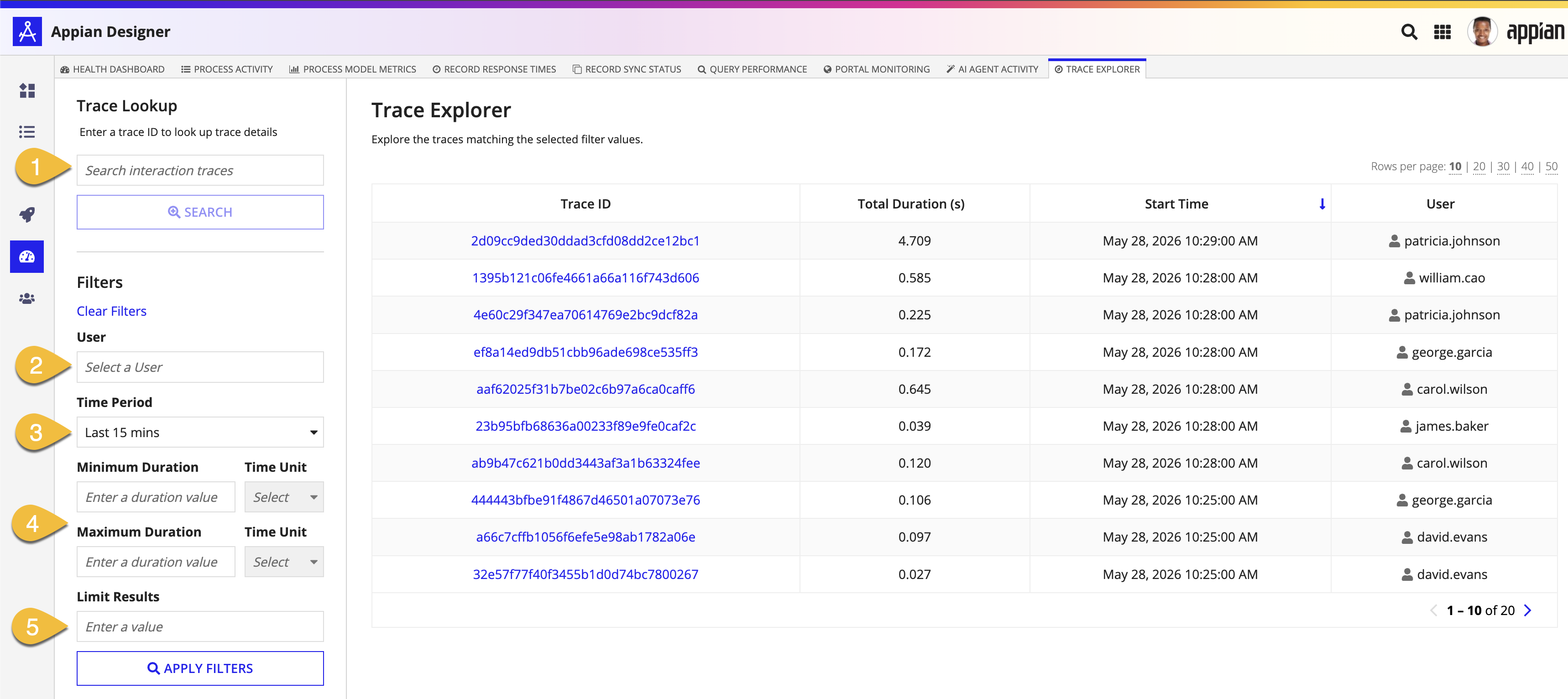This screenshot has height=699, width=1568.
Task: Click the Limit Results value field
Action: [x=200, y=626]
